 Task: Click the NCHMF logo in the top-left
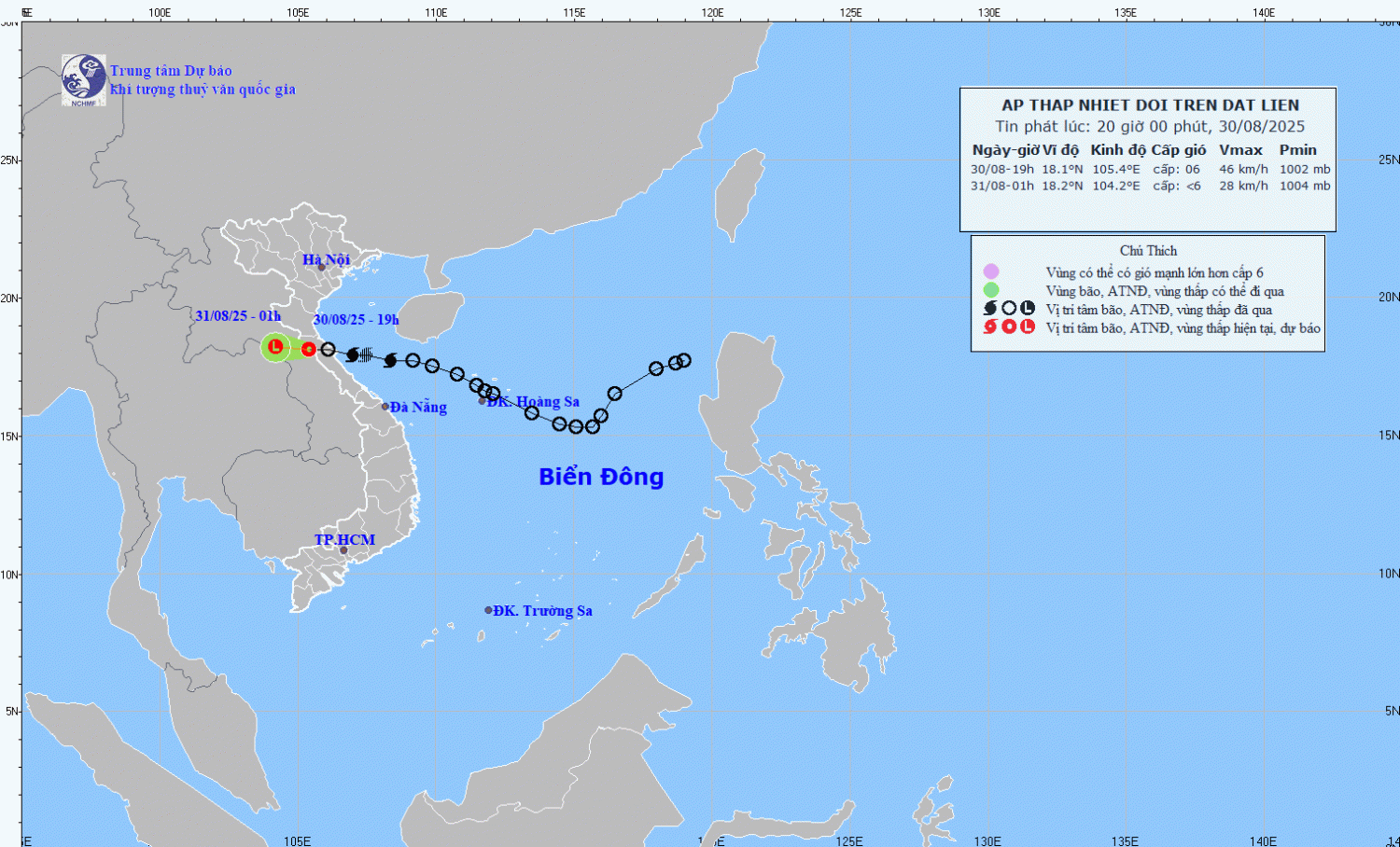[83, 79]
